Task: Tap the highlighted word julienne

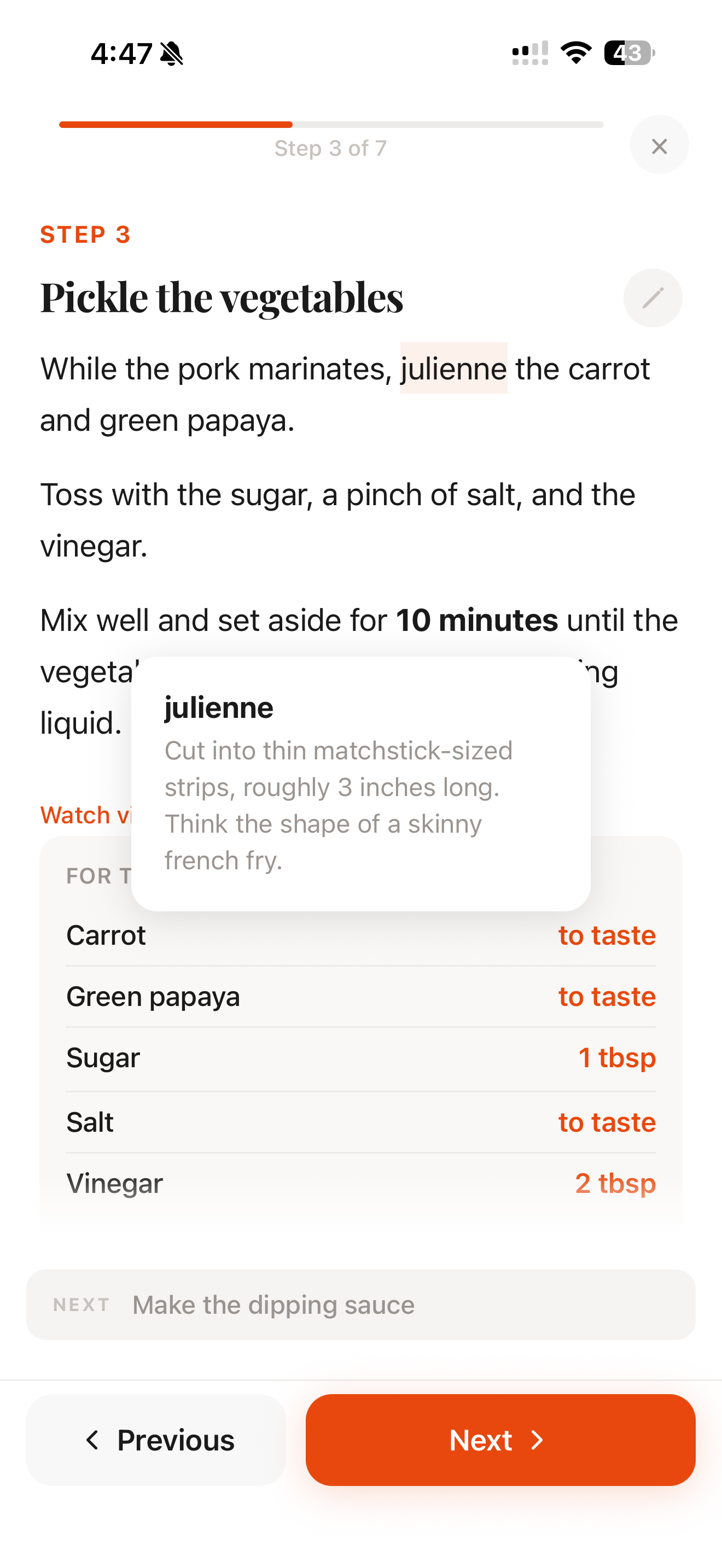Action: coord(453,369)
